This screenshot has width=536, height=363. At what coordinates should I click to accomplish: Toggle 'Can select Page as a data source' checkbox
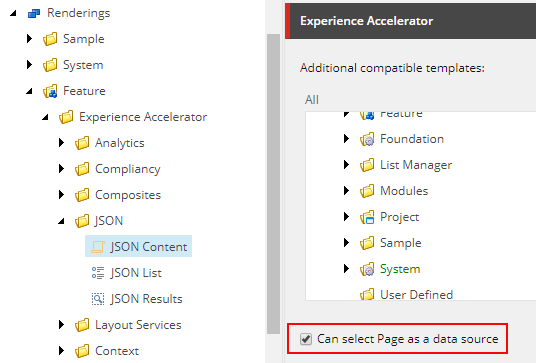point(306,339)
